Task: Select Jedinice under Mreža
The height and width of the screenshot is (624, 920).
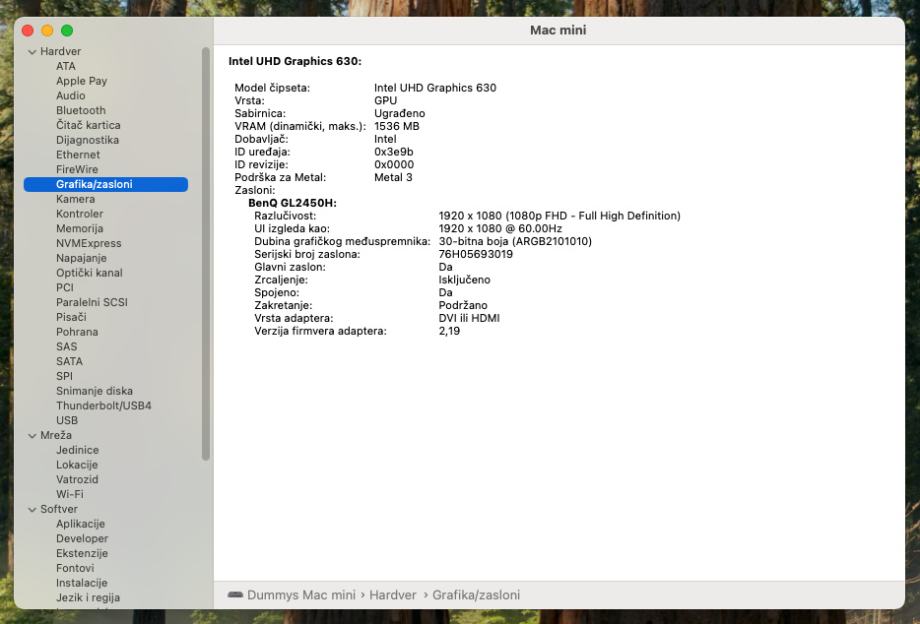Action: click(77, 450)
